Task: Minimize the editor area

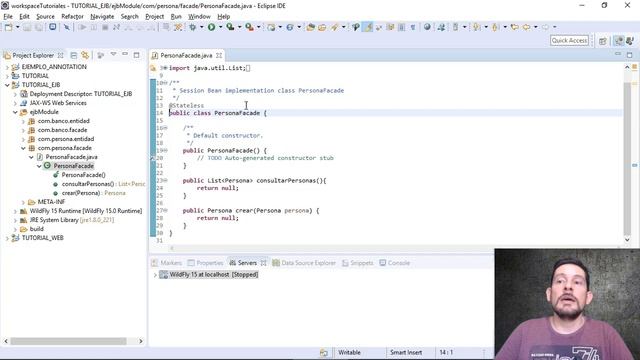Action: point(618,54)
